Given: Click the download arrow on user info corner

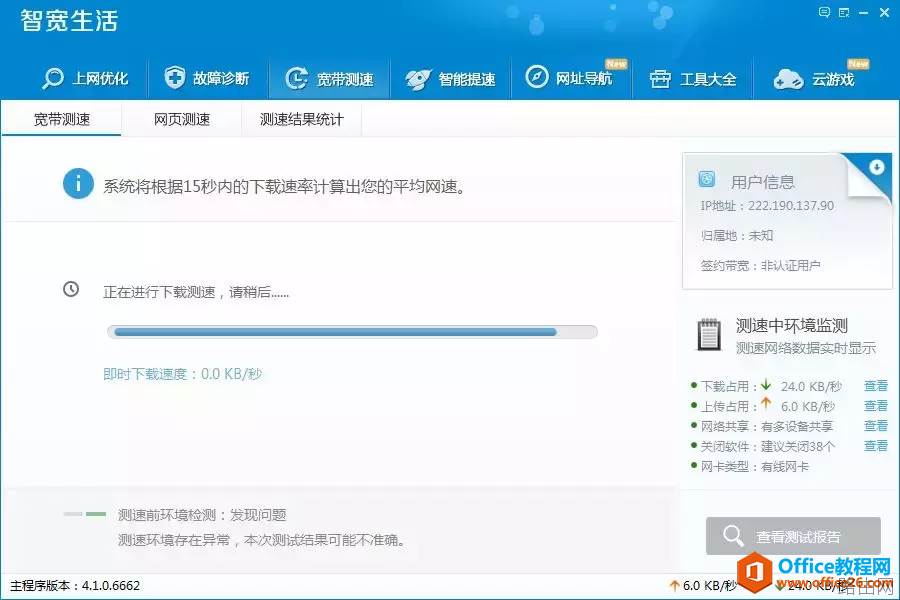Looking at the screenshot, I should click(x=876, y=167).
